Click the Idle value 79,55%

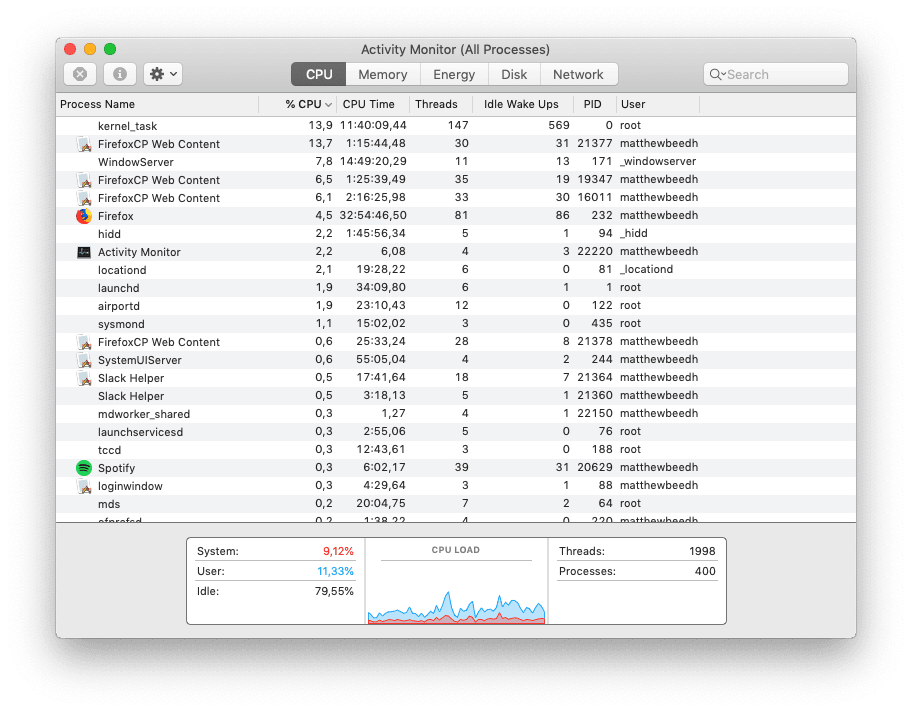[x=334, y=592]
